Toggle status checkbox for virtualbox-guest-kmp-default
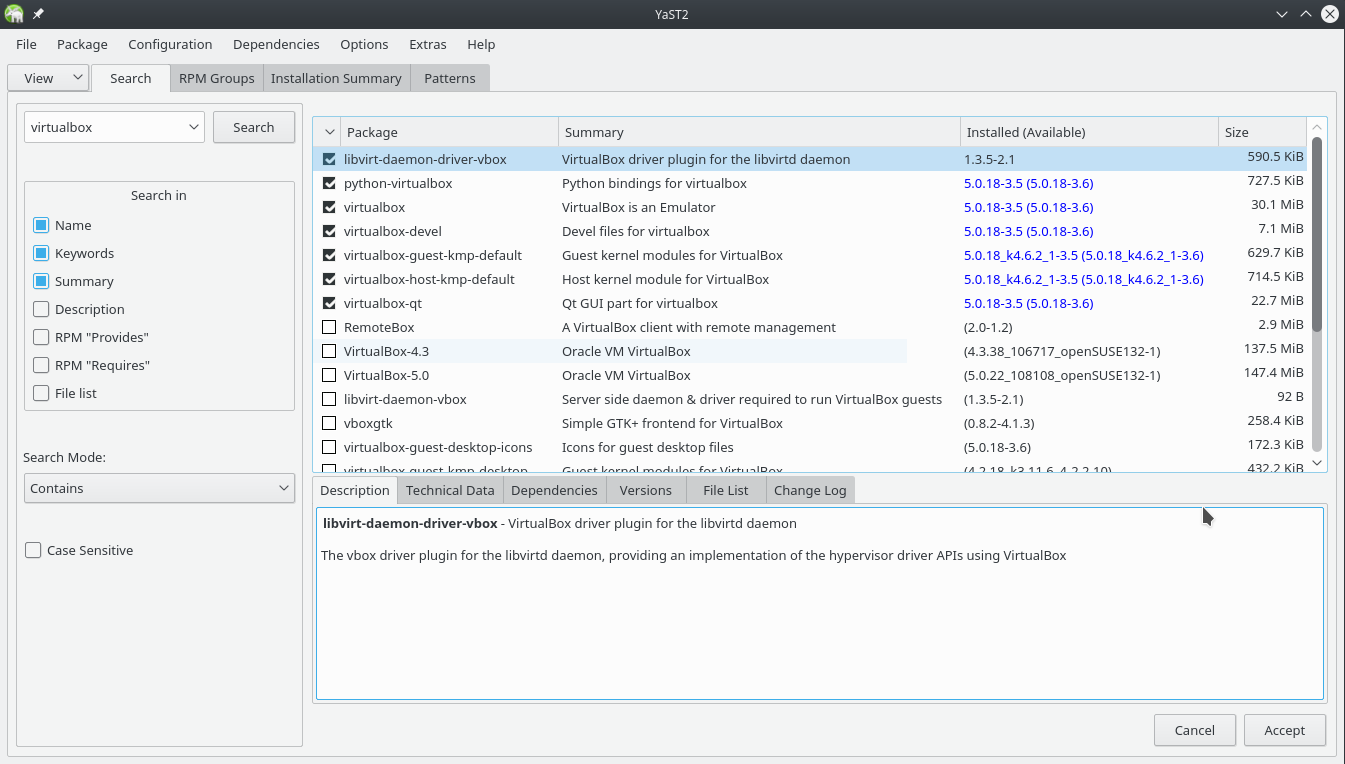Image resolution: width=1345 pixels, height=764 pixels. pyautogui.click(x=329, y=255)
